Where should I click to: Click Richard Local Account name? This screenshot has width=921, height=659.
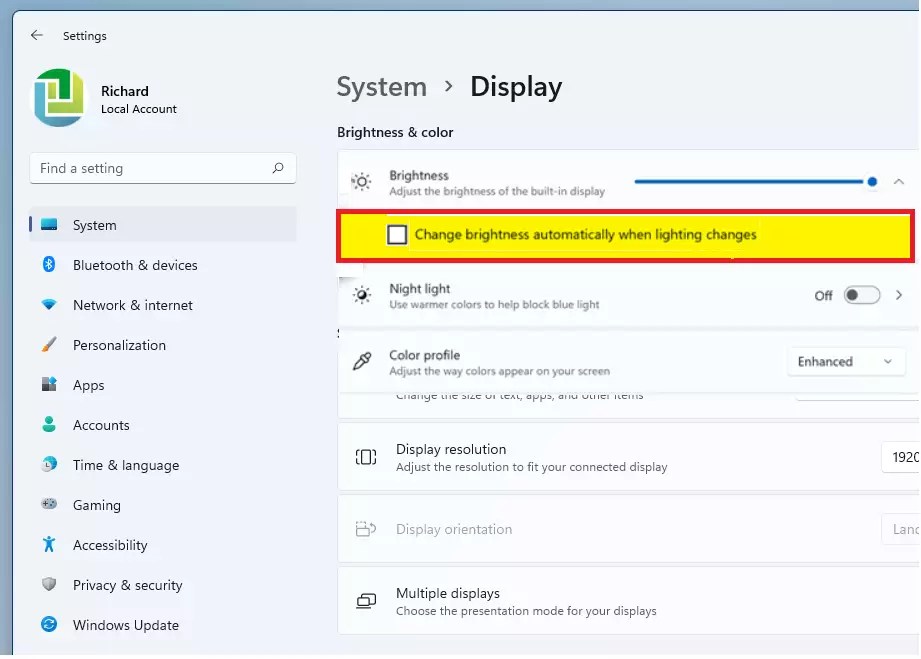tap(139, 100)
